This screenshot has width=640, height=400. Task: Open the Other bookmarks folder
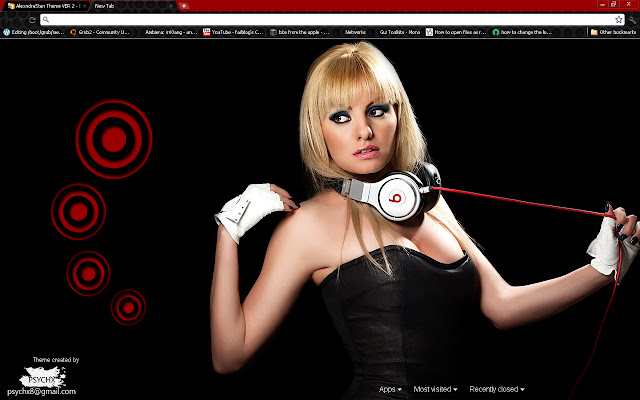(x=613, y=32)
